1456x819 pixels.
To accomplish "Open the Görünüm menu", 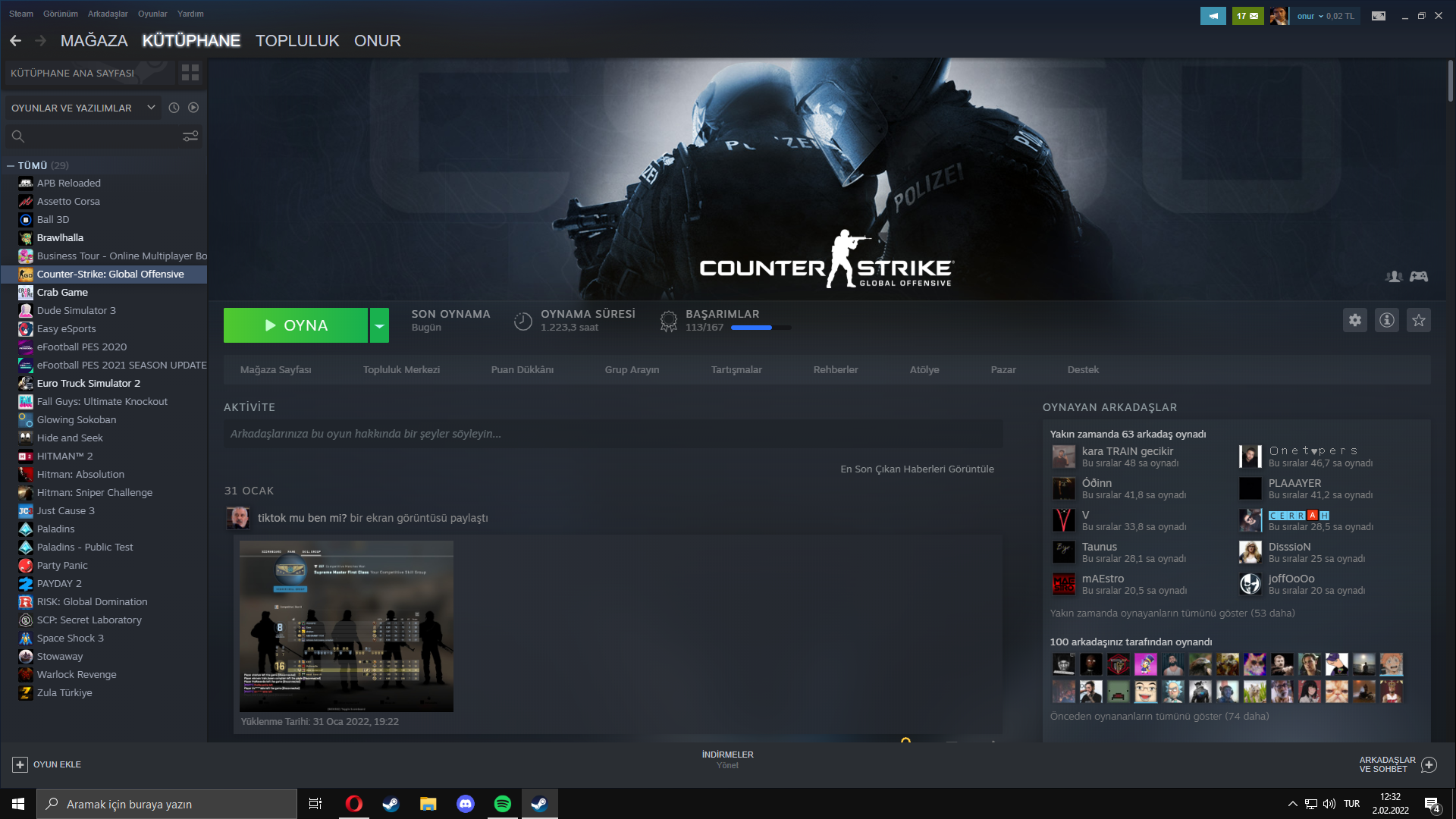I will point(61,14).
